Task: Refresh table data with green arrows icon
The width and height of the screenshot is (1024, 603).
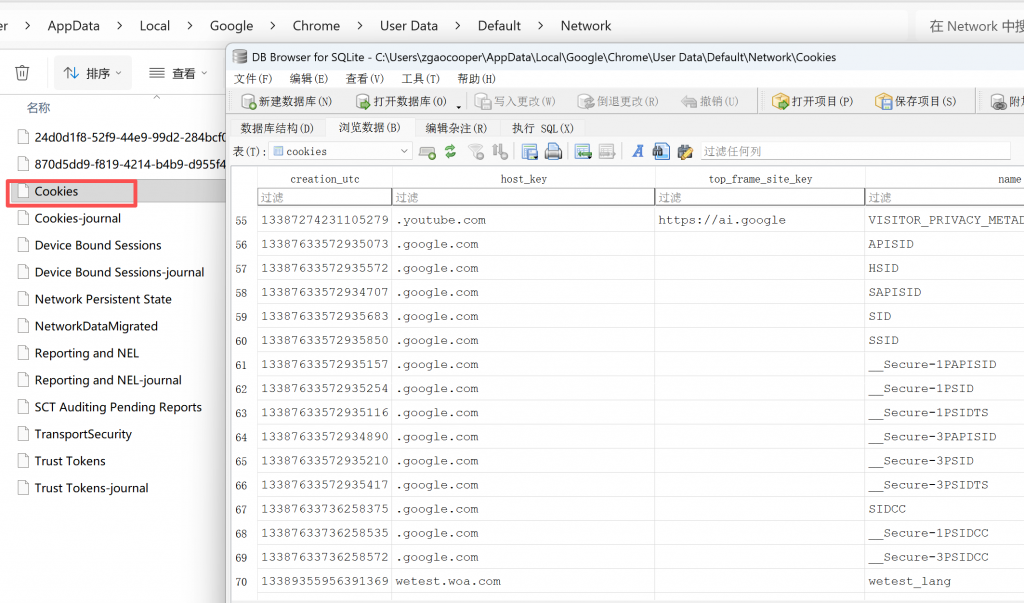Action: click(x=451, y=152)
